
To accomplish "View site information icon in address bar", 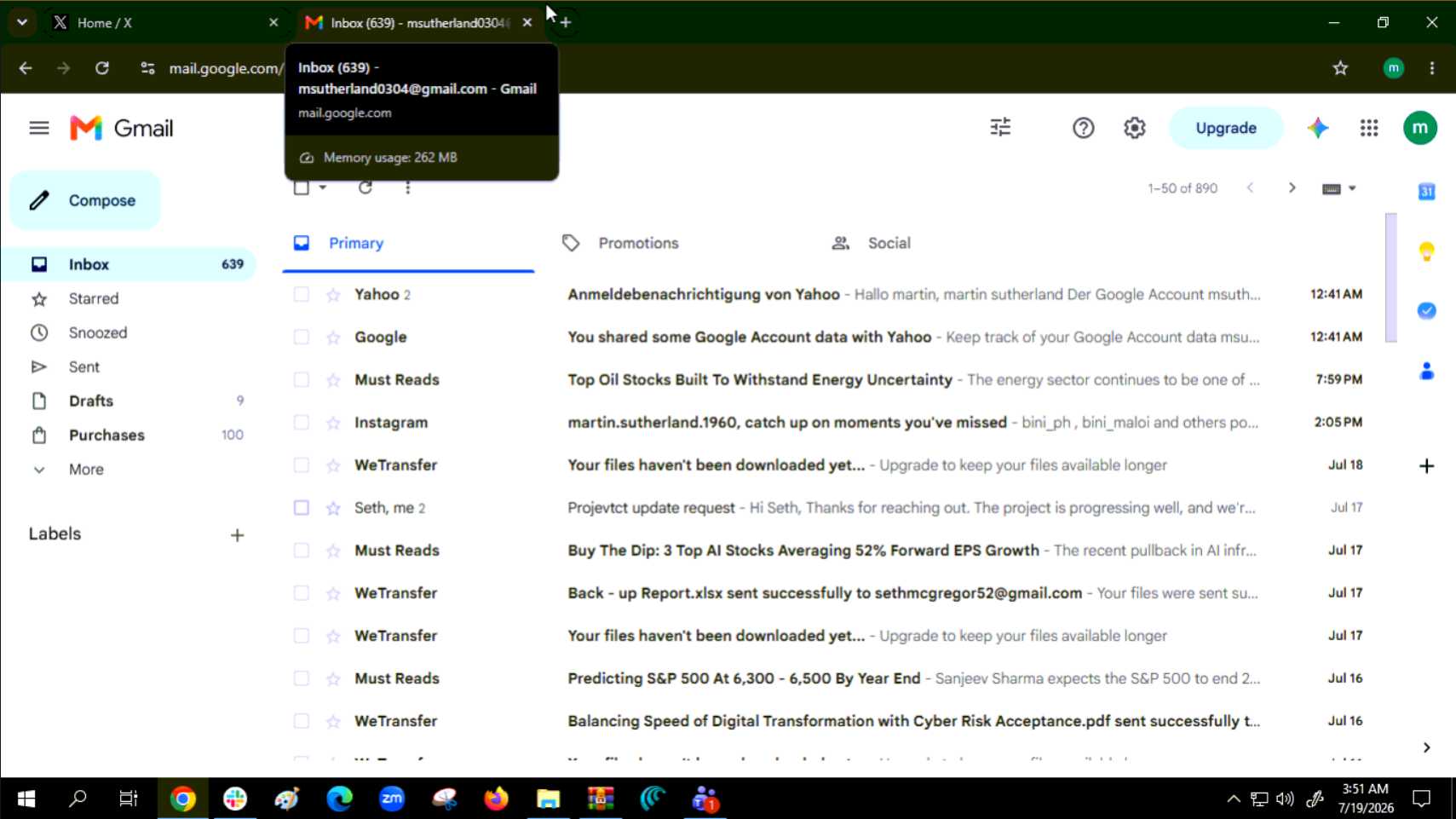I will pyautogui.click(x=147, y=68).
